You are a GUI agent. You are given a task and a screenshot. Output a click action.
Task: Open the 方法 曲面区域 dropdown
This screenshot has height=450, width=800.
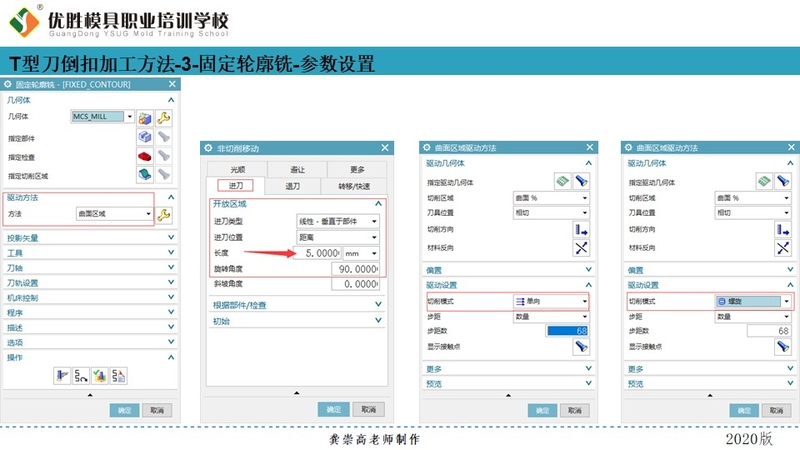point(112,214)
